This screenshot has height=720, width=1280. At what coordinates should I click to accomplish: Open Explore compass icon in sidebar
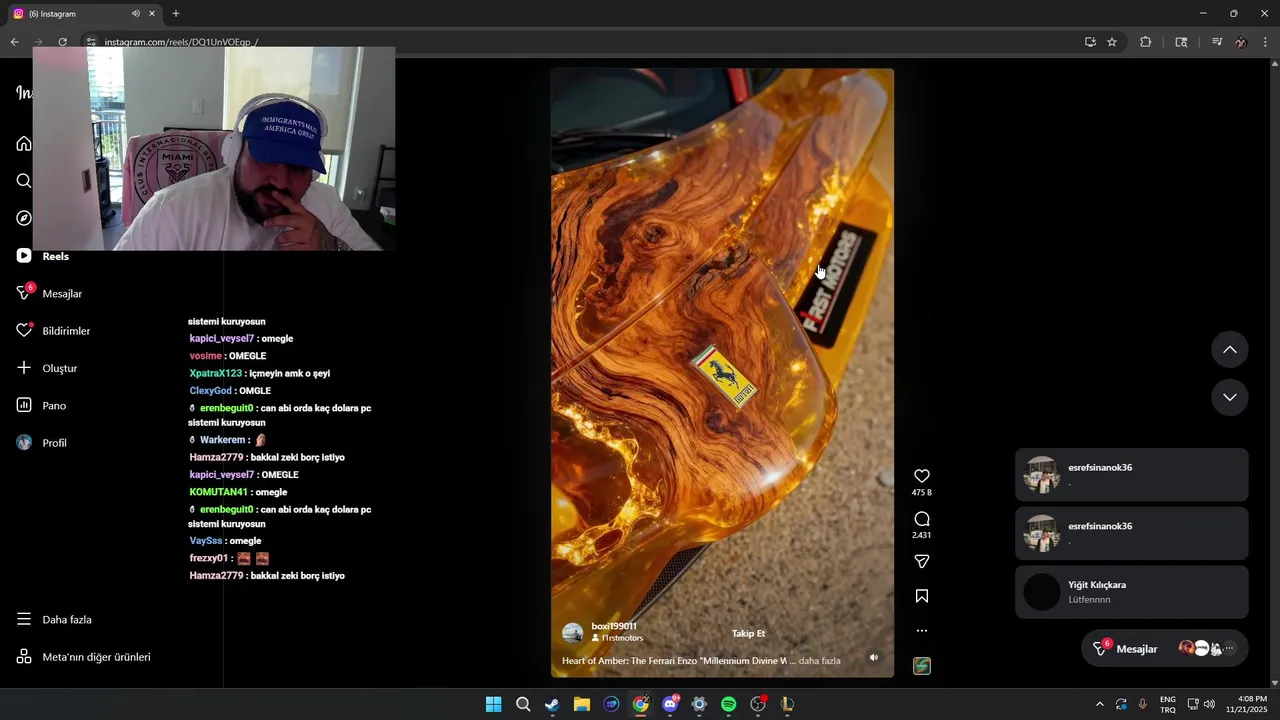coord(24,218)
